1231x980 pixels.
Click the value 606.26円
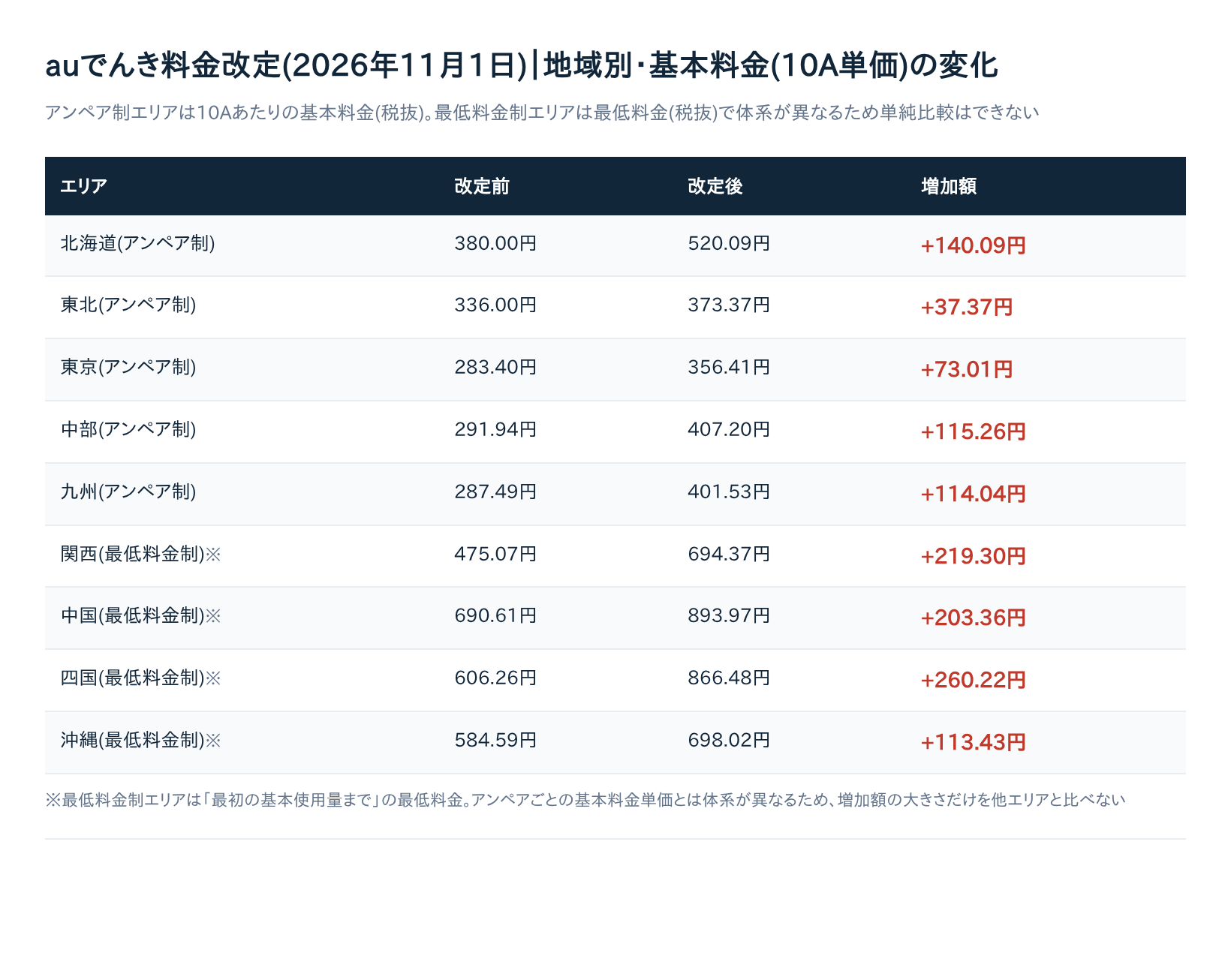tap(495, 678)
